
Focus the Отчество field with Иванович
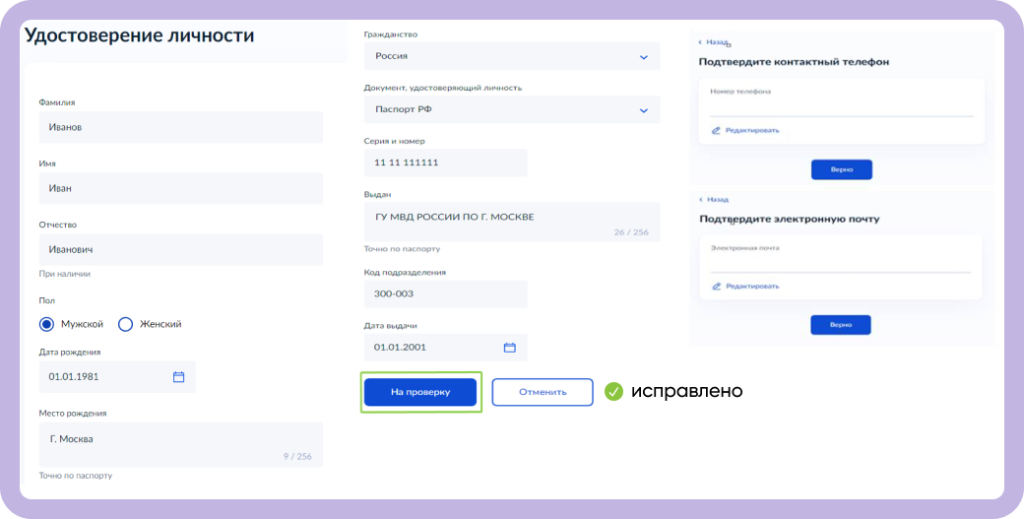pyautogui.click(x=181, y=250)
